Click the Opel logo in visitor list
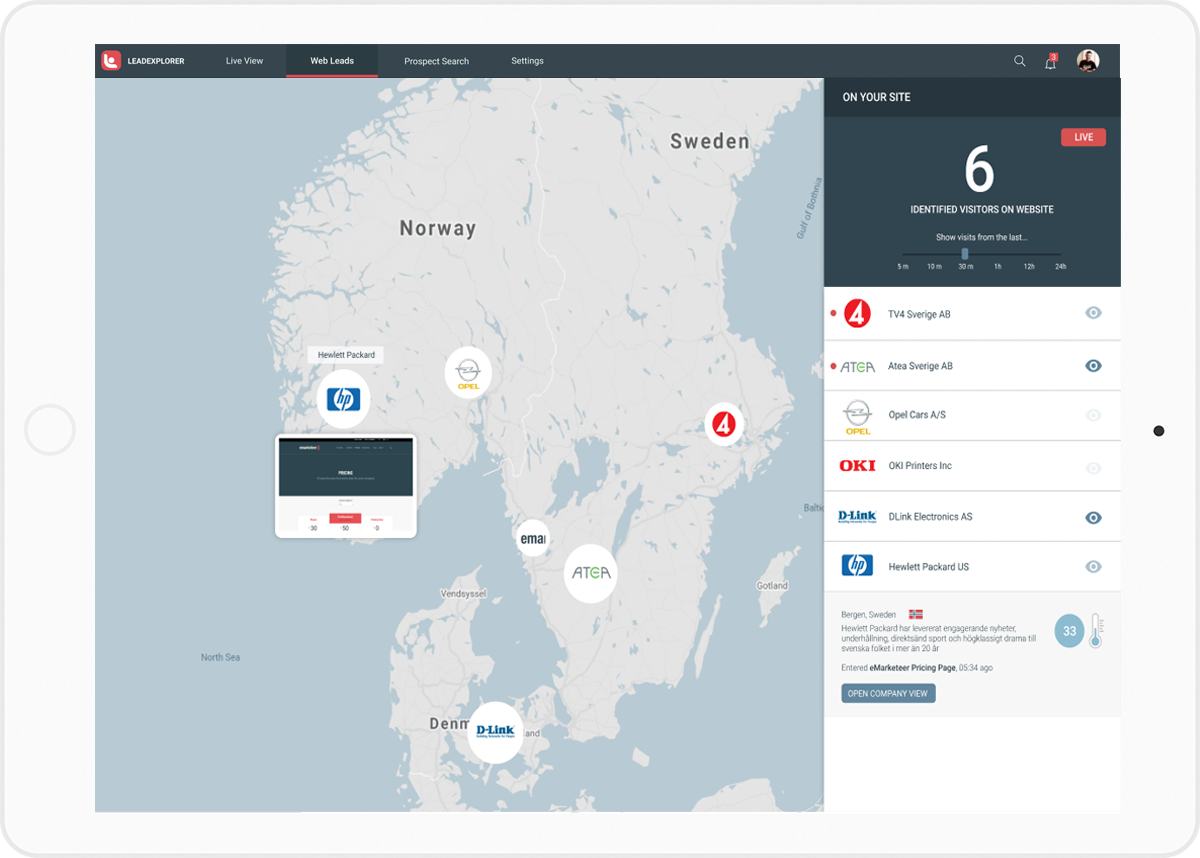 coord(857,416)
